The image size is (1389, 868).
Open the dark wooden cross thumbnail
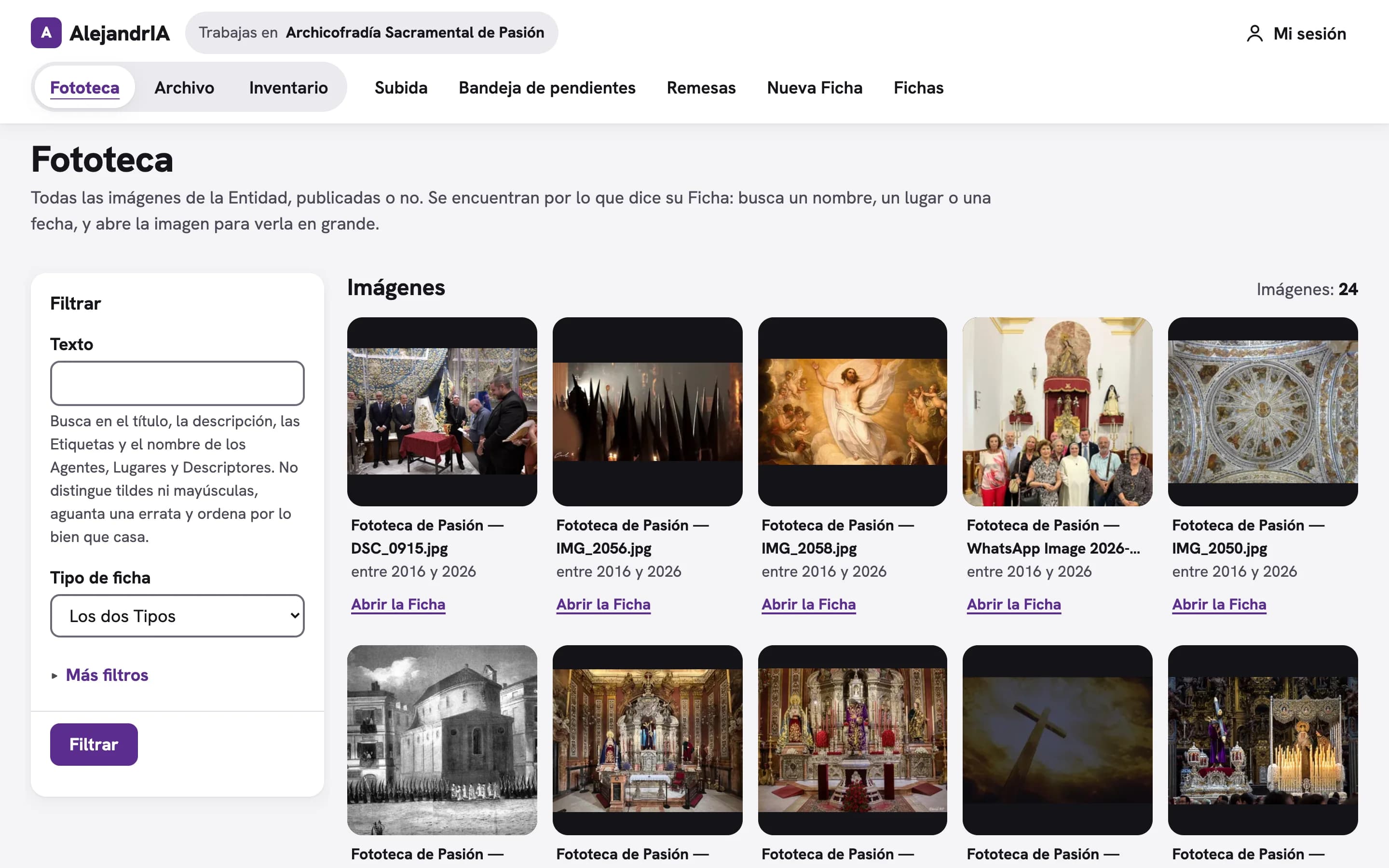[1057, 740]
